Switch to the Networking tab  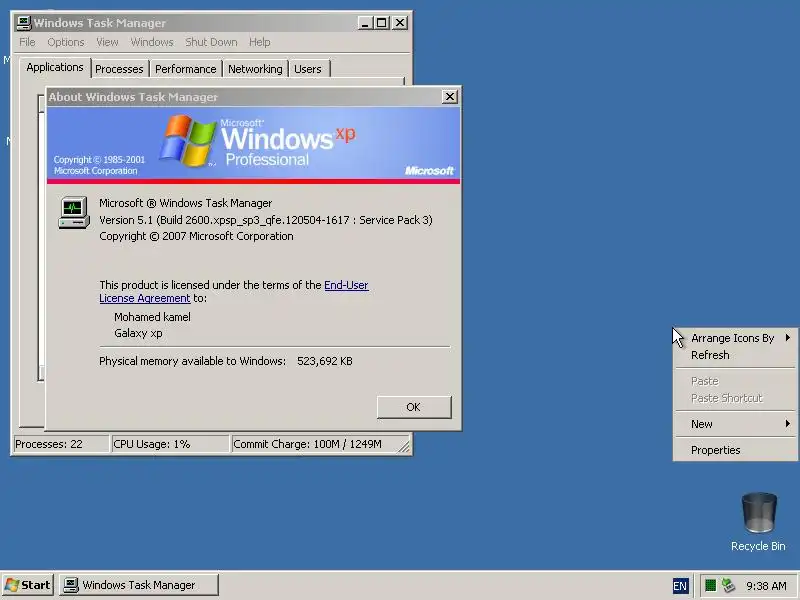255,69
